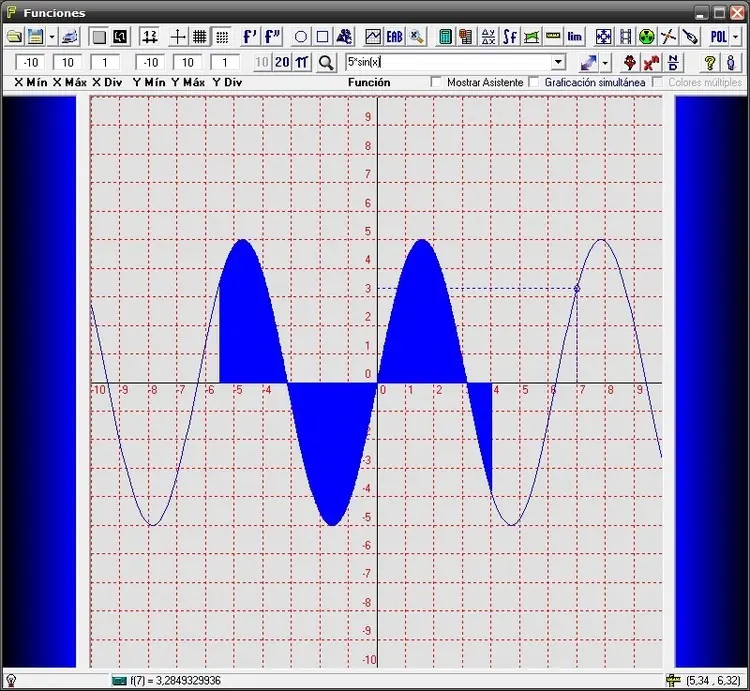
Task: Select the yellow ruler measure tool
Action: (x=553, y=36)
